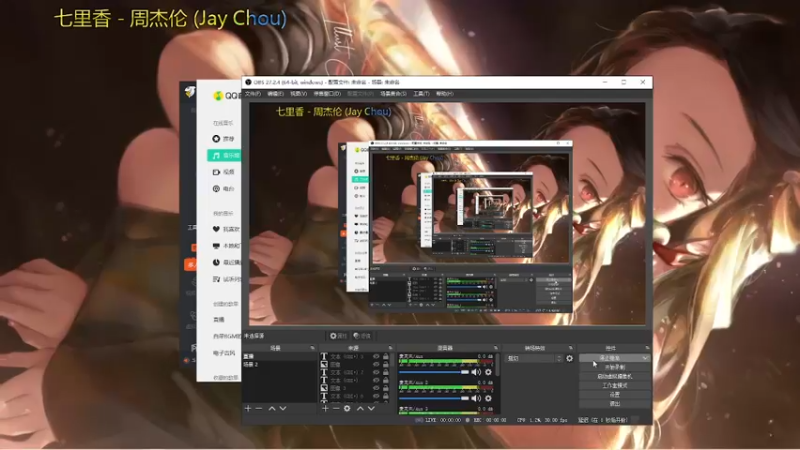Open 推荐 in QQ Music sidebar
Image resolution: width=800 pixels, height=450 pixels.
[223, 139]
